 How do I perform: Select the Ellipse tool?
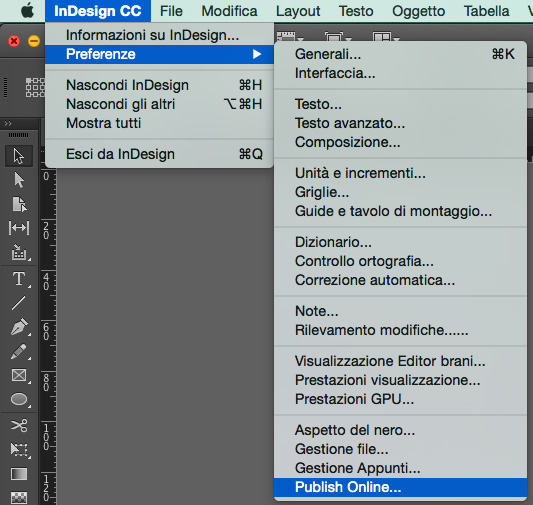pyautogui.click(x=19, y=400)
